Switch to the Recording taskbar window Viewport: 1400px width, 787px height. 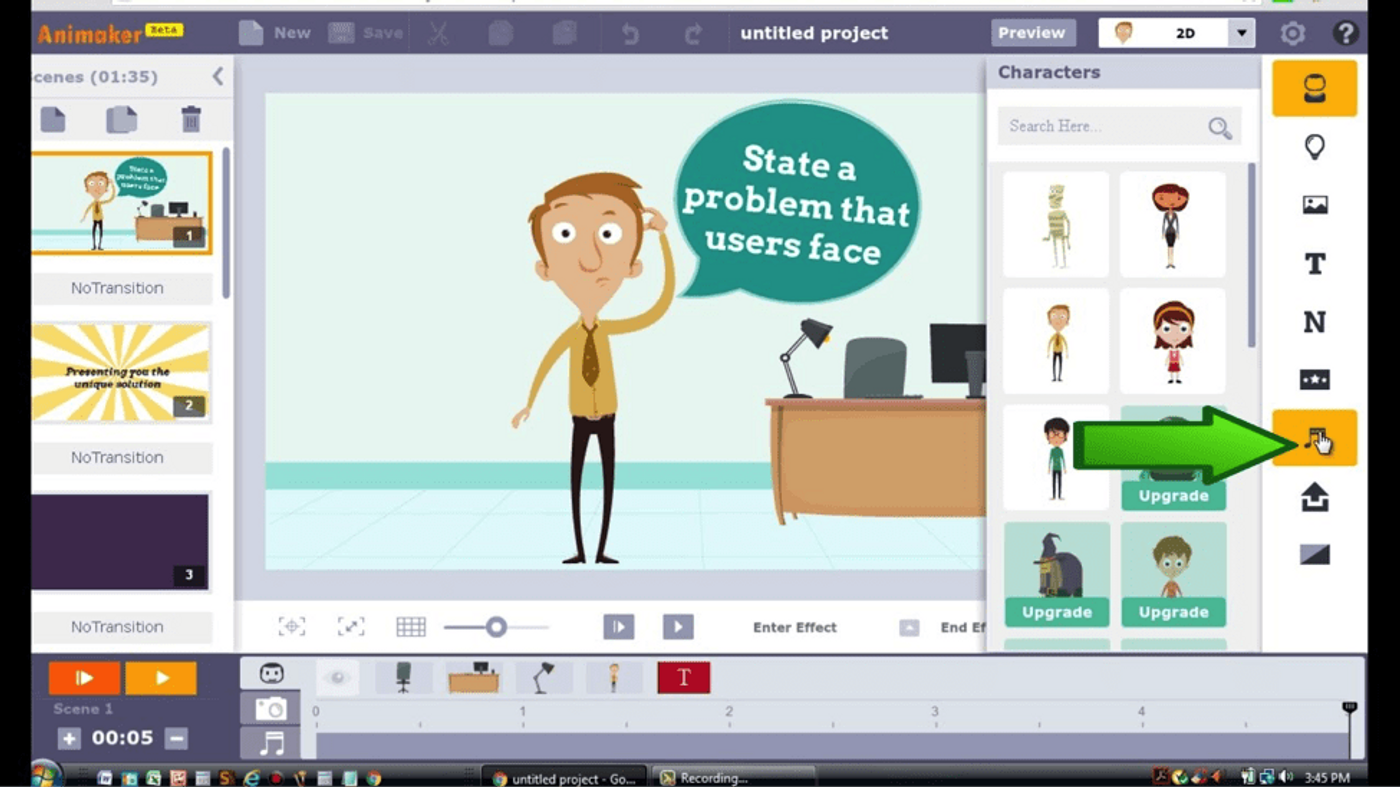pyautogui.click(x=735, y=777)
